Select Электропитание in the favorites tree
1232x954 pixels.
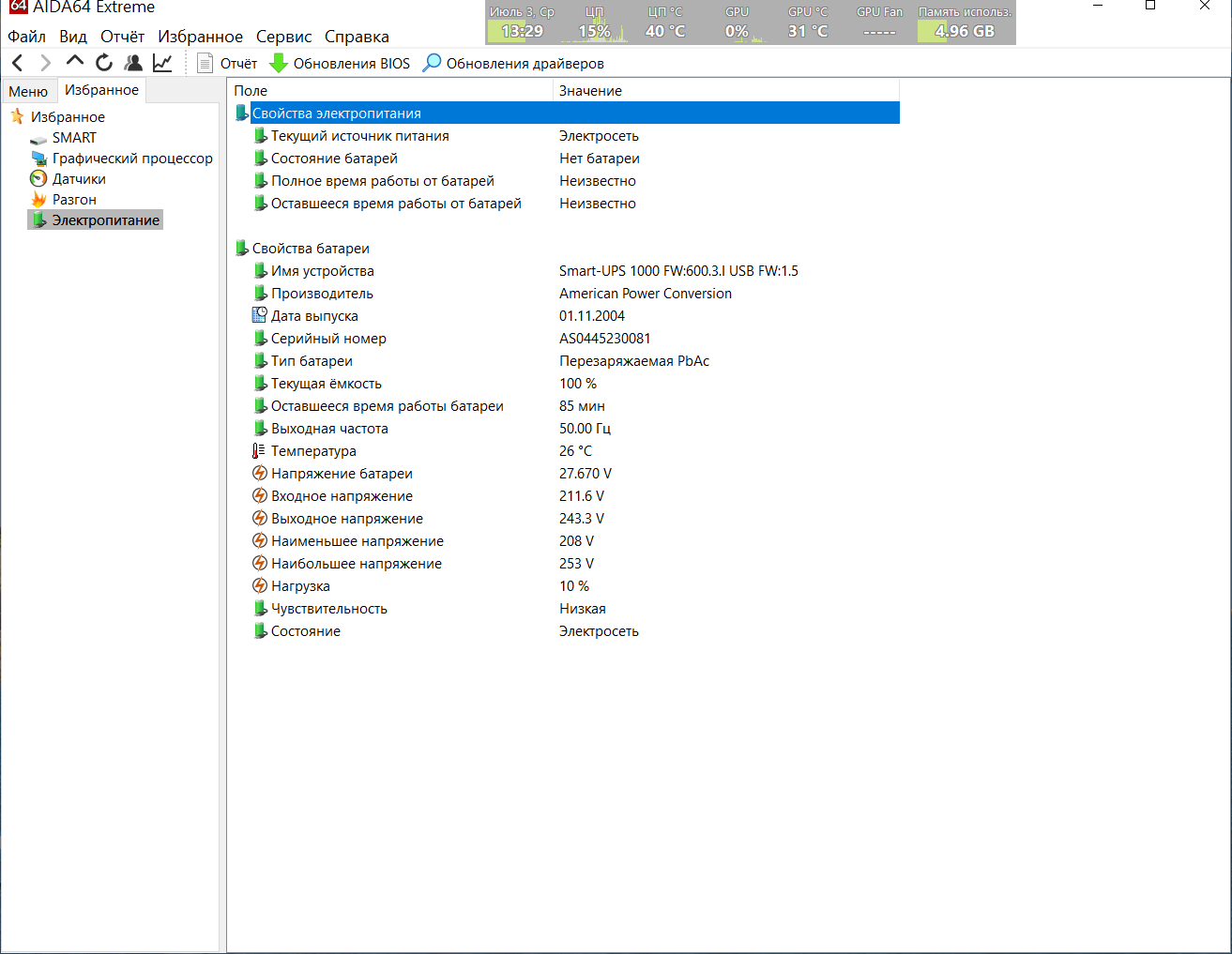click(x=106, y=220)
